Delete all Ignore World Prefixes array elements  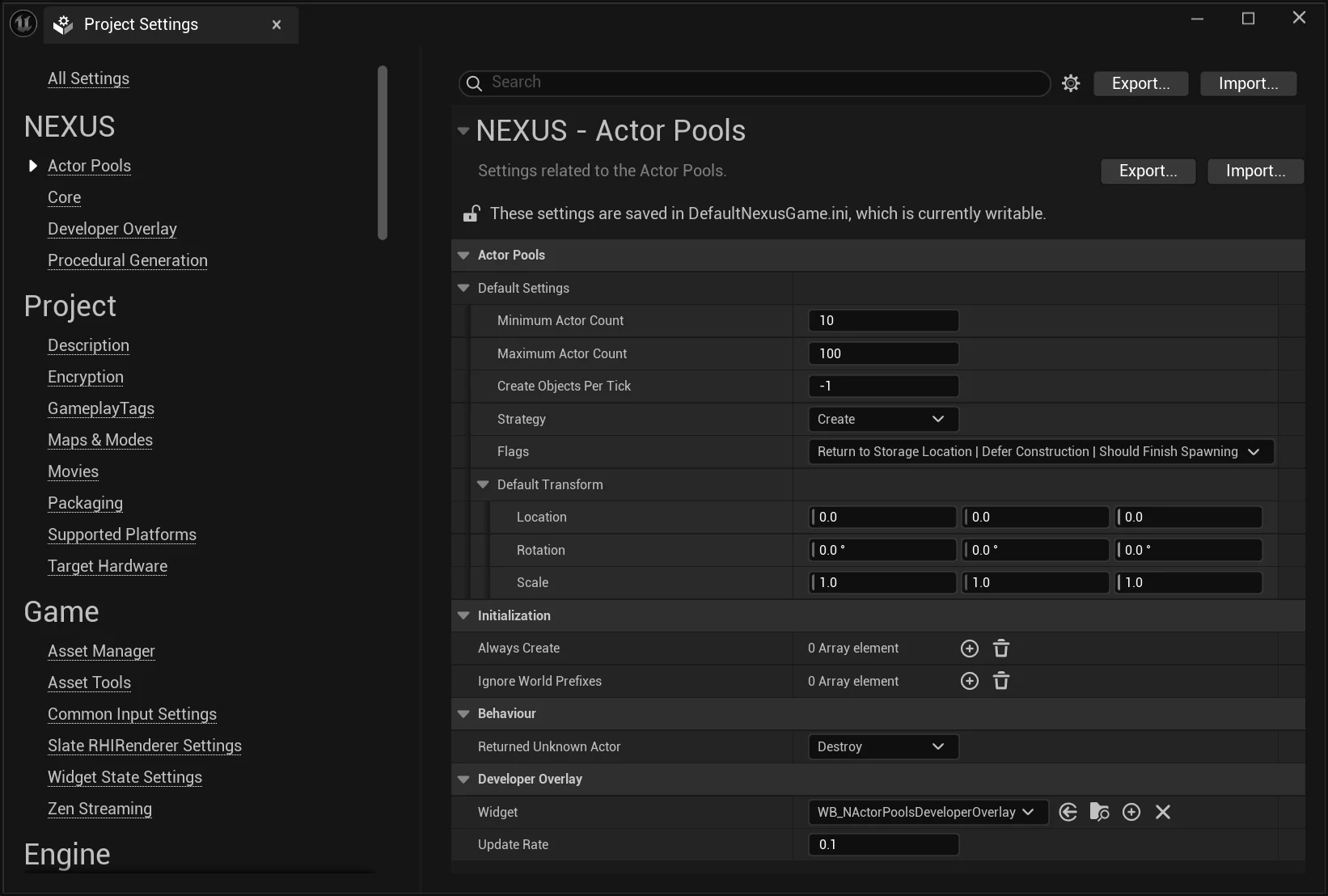point(1000,681)
